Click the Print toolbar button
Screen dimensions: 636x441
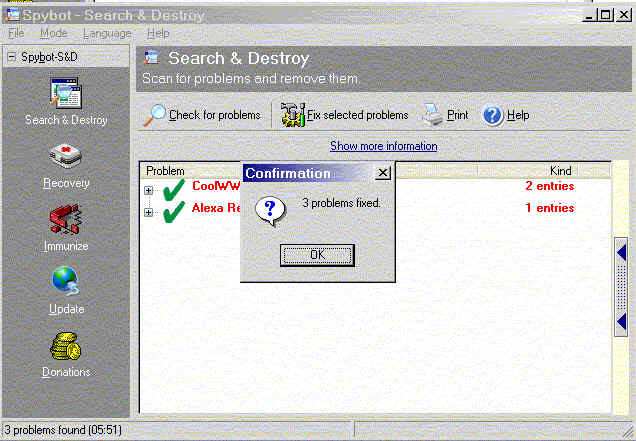[x=445, y=115]
